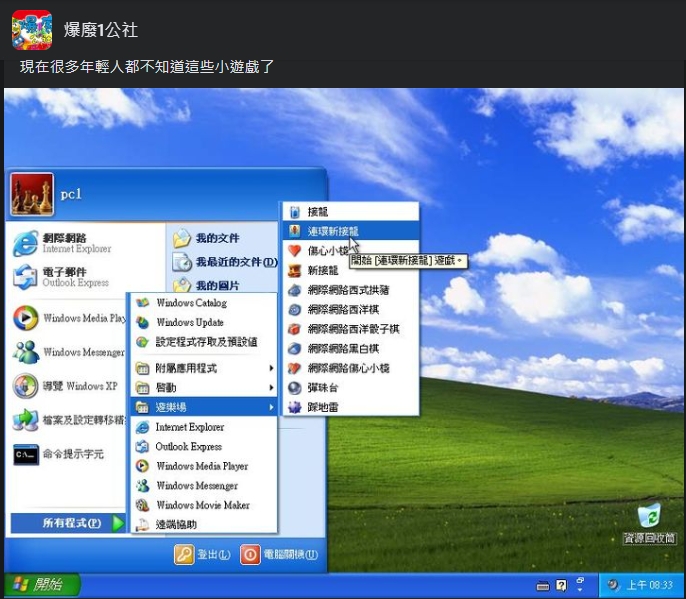
Task: Open 檔案及設定轉移精靈
Action: click(x=68, y=420)
